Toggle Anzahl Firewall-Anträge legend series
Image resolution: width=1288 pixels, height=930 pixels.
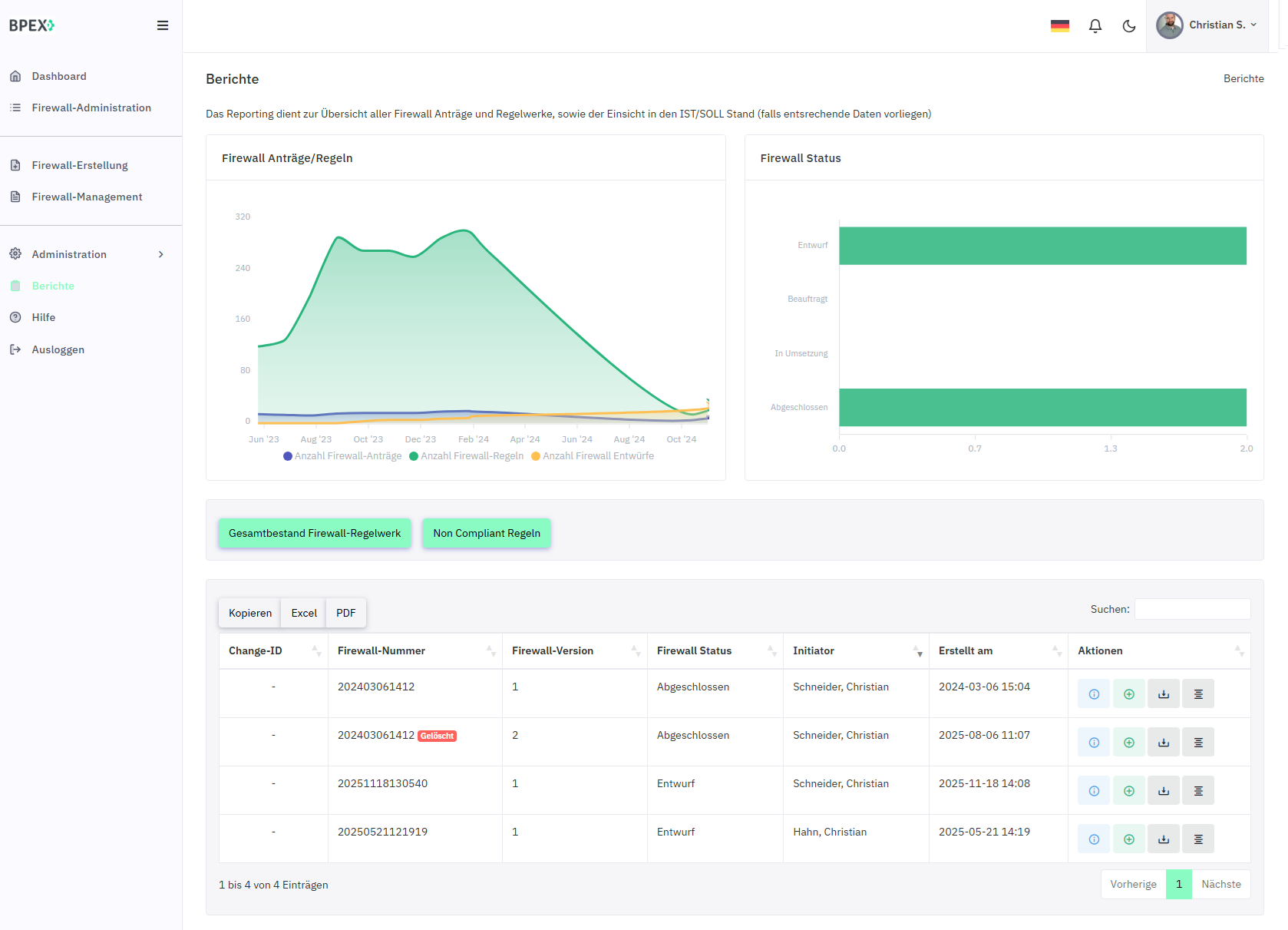click(x=348, y=456)
